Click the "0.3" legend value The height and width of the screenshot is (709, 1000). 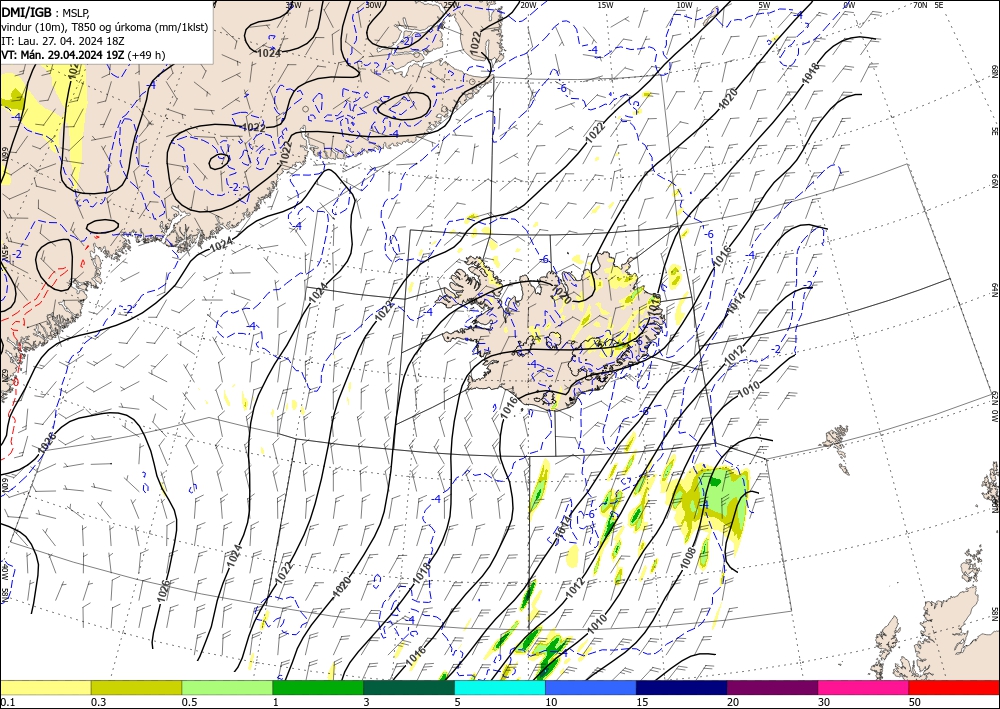pyautogui.click(x=98, y=702)
